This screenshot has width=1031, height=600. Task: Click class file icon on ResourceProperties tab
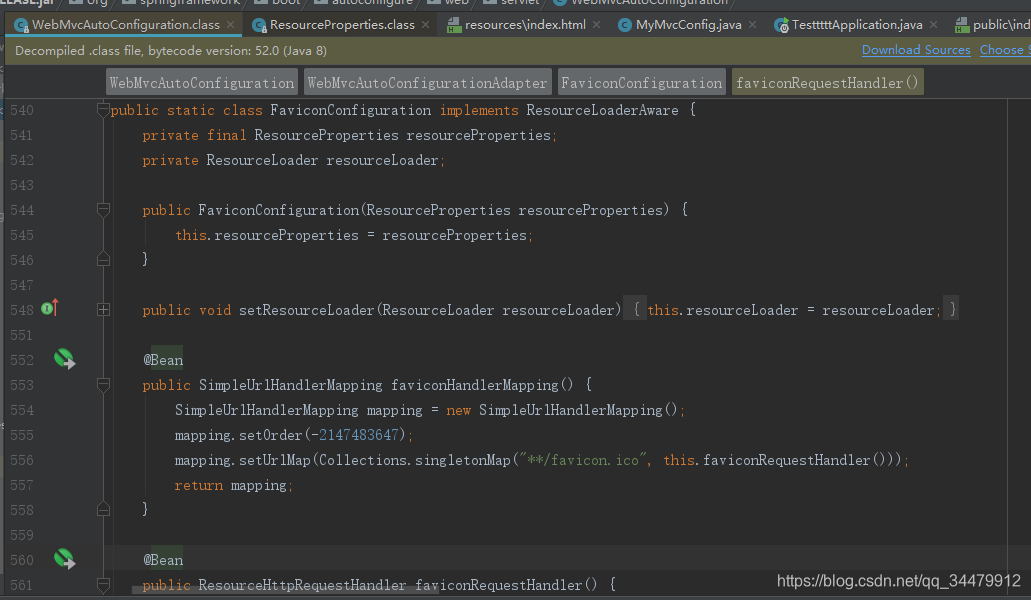259,26
